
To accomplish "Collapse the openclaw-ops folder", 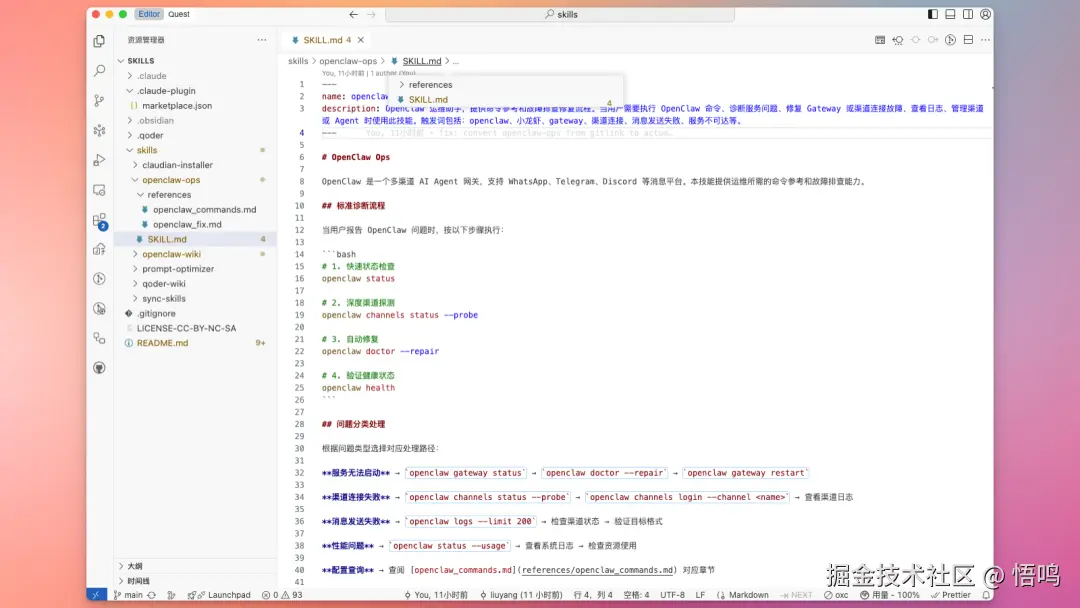I will click(x=170, y=180).
